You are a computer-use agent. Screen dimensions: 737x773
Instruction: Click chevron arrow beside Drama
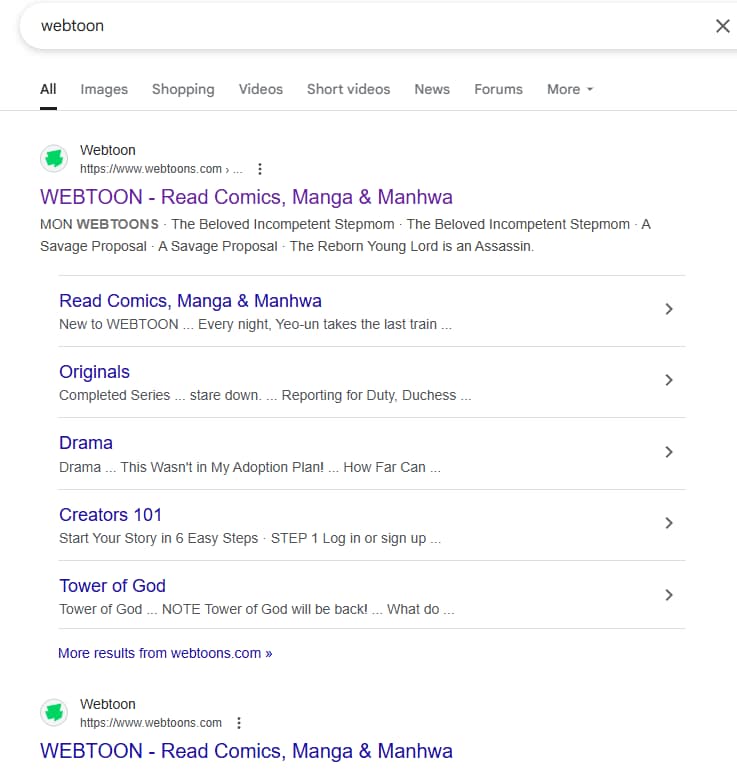pos(669,452)
